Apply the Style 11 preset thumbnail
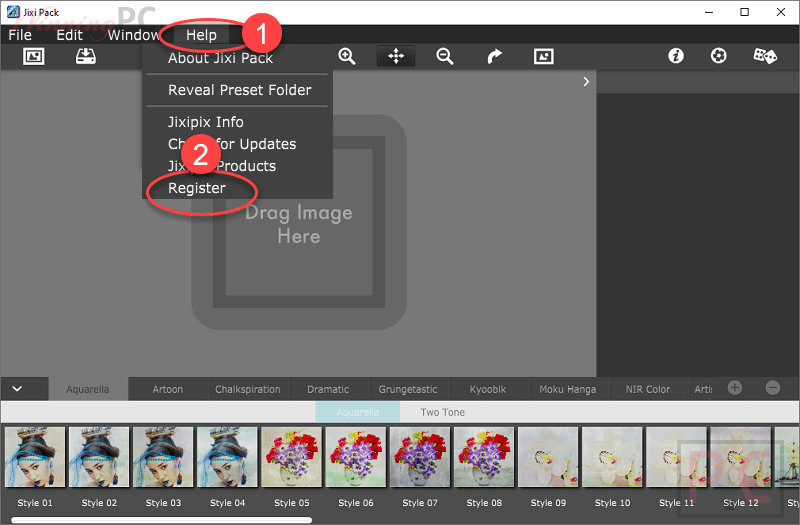The height and width of the screenshot is (525, 800). pyautogui.click(x=677, y=457)
